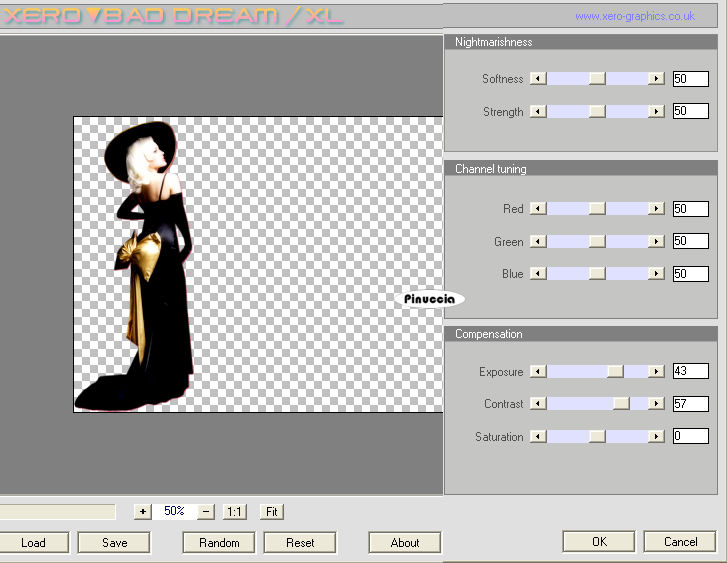Click the Saturation slider thumb
The image size is (727, 563).
click(597, 436)
